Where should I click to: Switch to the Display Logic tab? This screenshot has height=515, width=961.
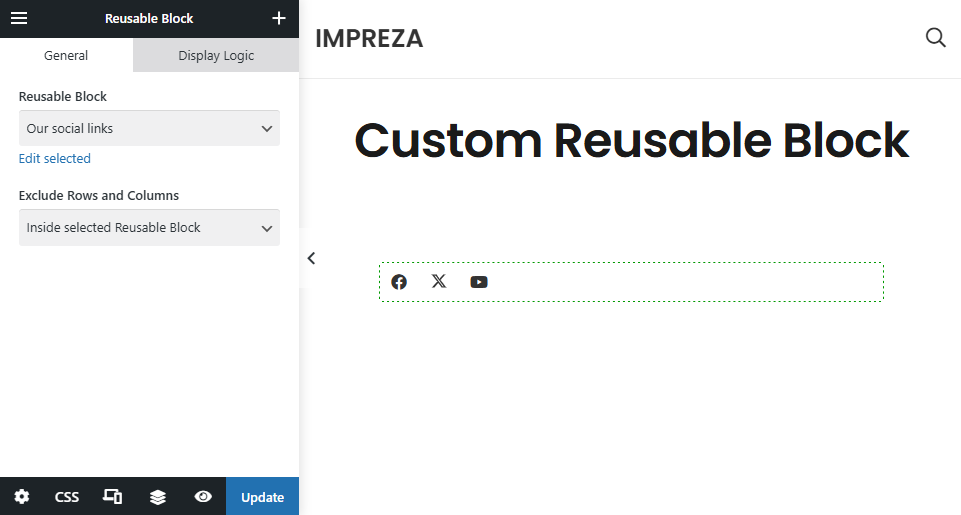[x=216, y=55]
